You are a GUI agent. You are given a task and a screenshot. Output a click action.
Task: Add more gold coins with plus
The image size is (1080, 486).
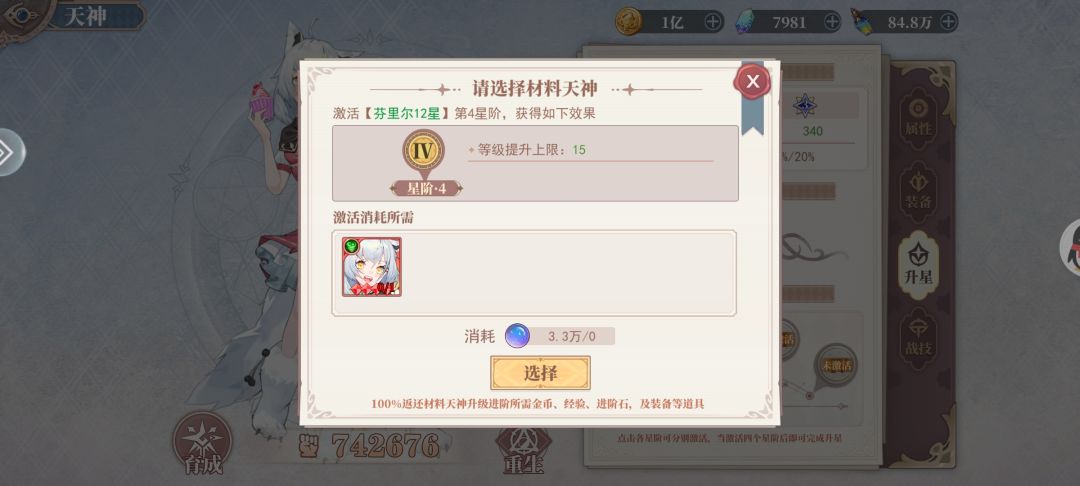coord(713,22)
